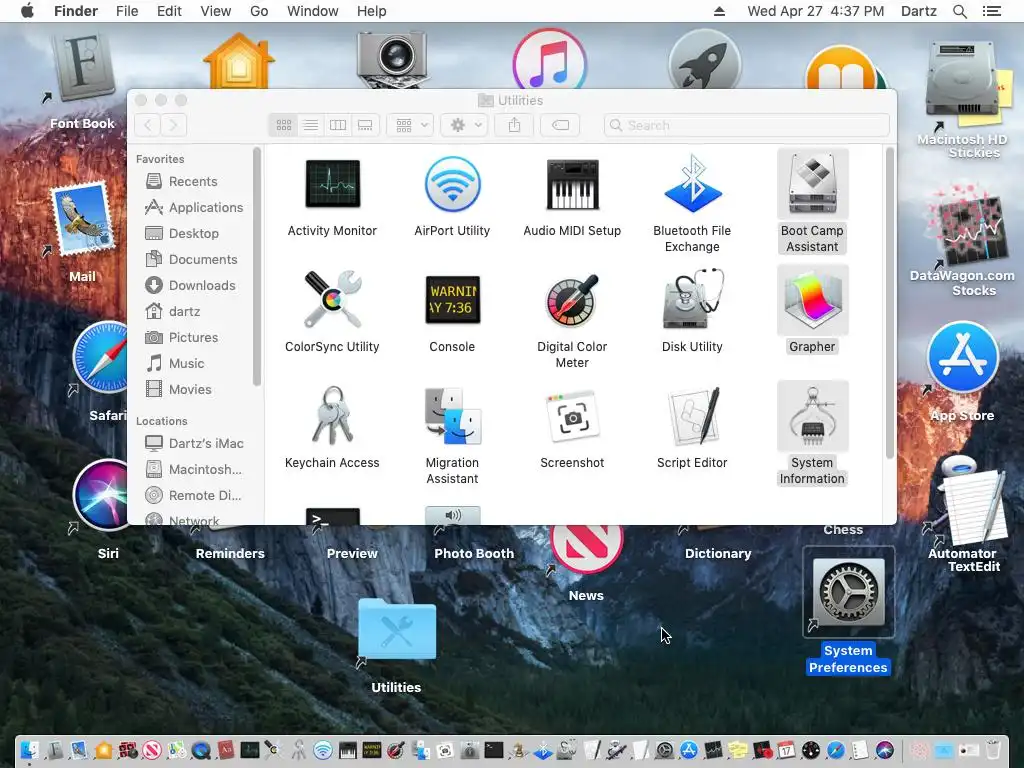1024x768 pixels.
Task: Open Activity Monitor in the Utilities window
Action: pyautogui.click(x=332, y=184)
